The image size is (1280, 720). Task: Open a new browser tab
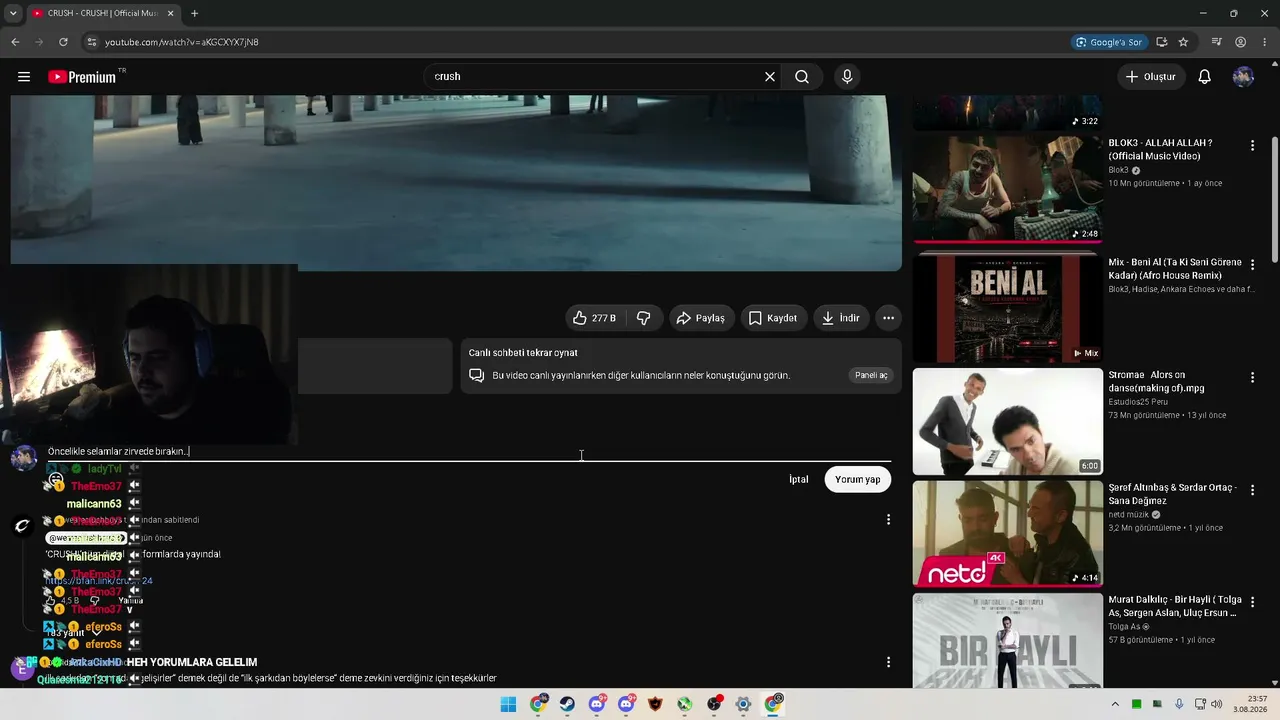tap(194, 13)
